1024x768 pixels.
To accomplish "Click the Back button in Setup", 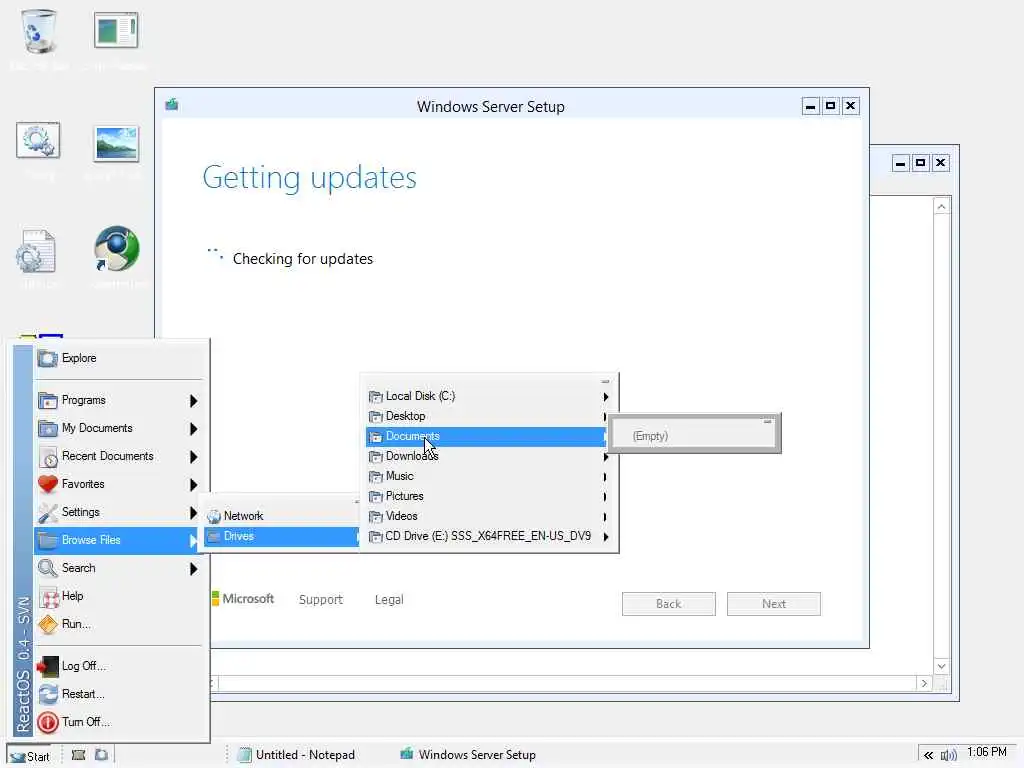I will pyautogui.click(x=669, y=604).
